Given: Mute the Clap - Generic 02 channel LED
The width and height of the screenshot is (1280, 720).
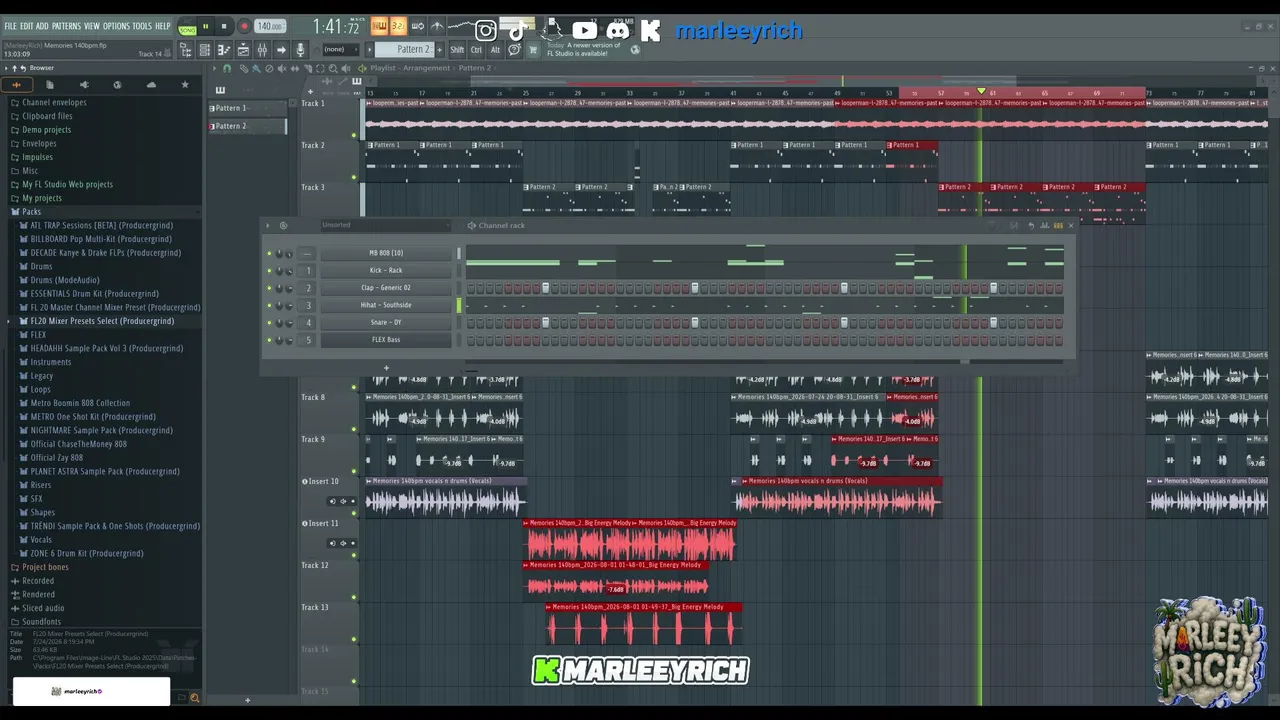Looking at the screenshot, I should click(x=269, y=288).
